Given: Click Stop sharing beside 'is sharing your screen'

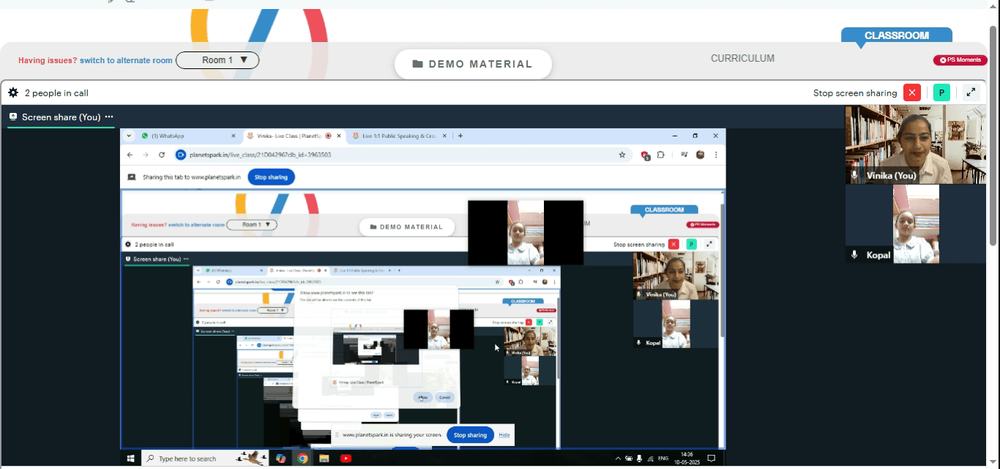Looking at the screenshot, I should [x=470, y=435].
